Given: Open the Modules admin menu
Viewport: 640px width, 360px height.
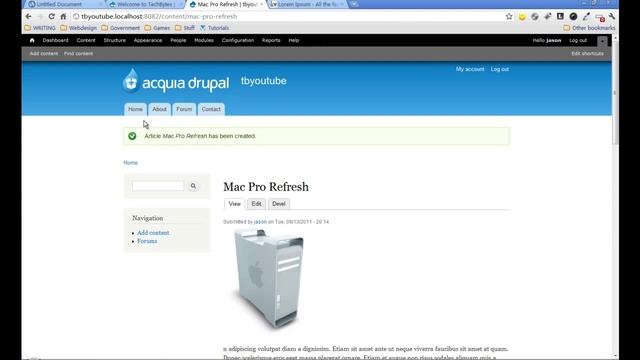Looking at the screenshot, I should pos(204,40).
